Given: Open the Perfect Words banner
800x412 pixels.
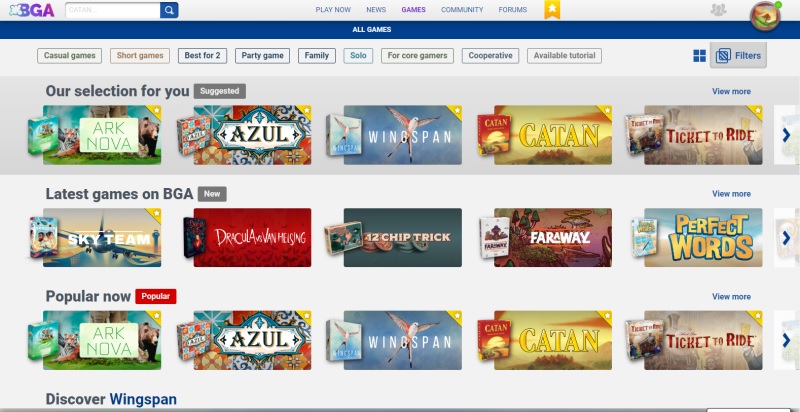Looking at the screenshot, I should [703, 238].
